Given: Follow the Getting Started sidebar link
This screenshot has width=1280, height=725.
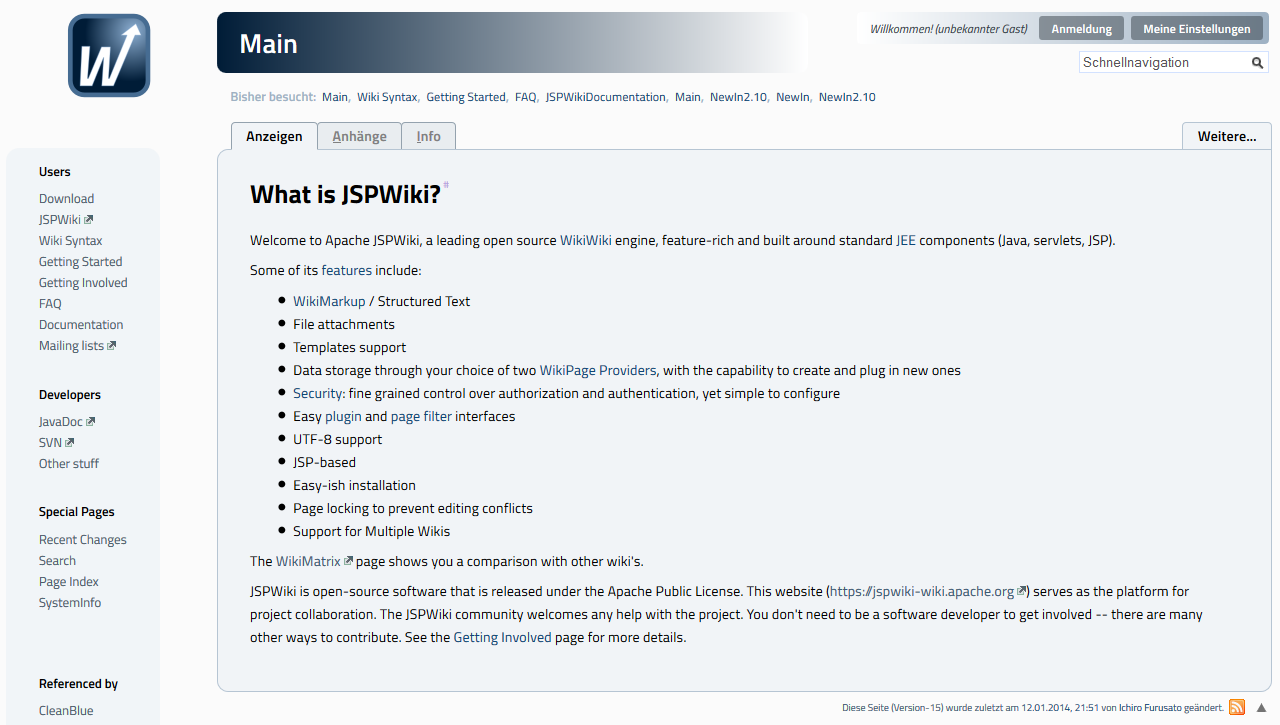Looking at the screenshot, I should coord(80,261).
